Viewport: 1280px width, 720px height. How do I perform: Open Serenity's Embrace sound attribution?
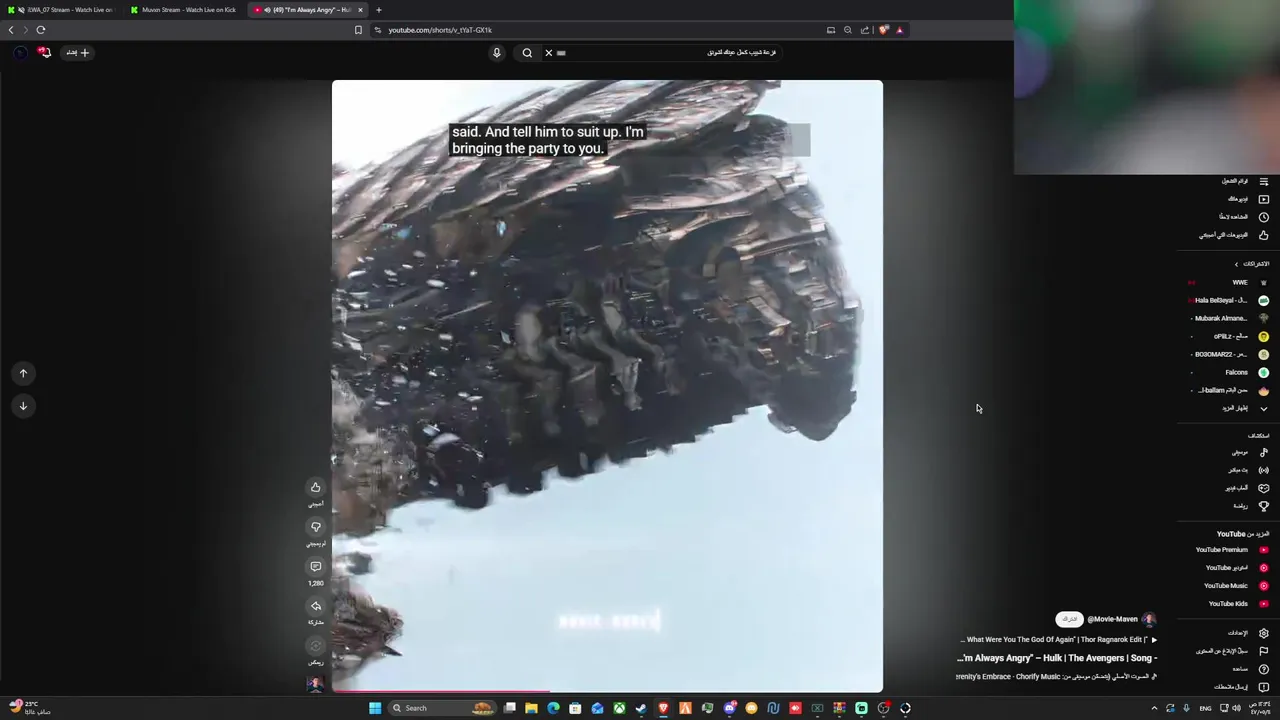[x=1056, y=677]
